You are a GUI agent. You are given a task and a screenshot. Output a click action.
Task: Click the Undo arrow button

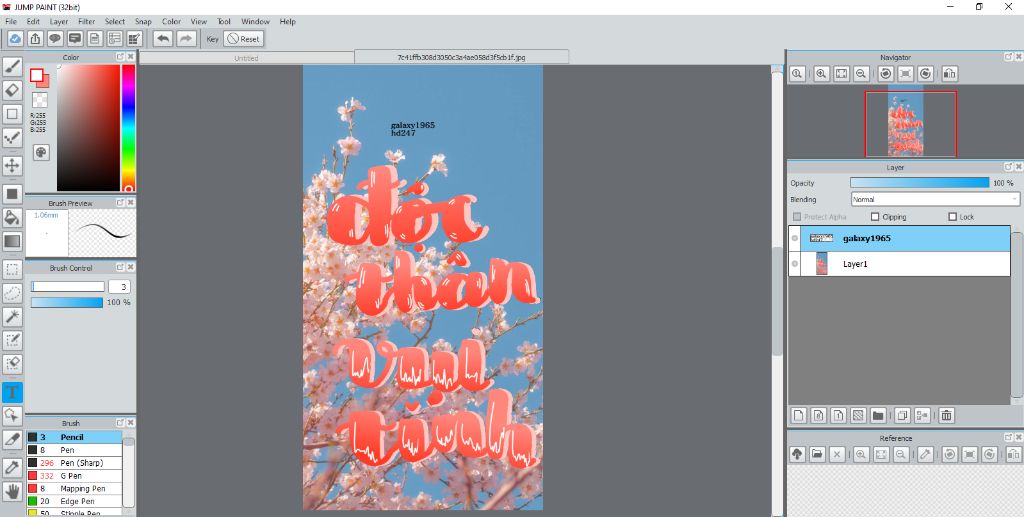tap(163, 39)
